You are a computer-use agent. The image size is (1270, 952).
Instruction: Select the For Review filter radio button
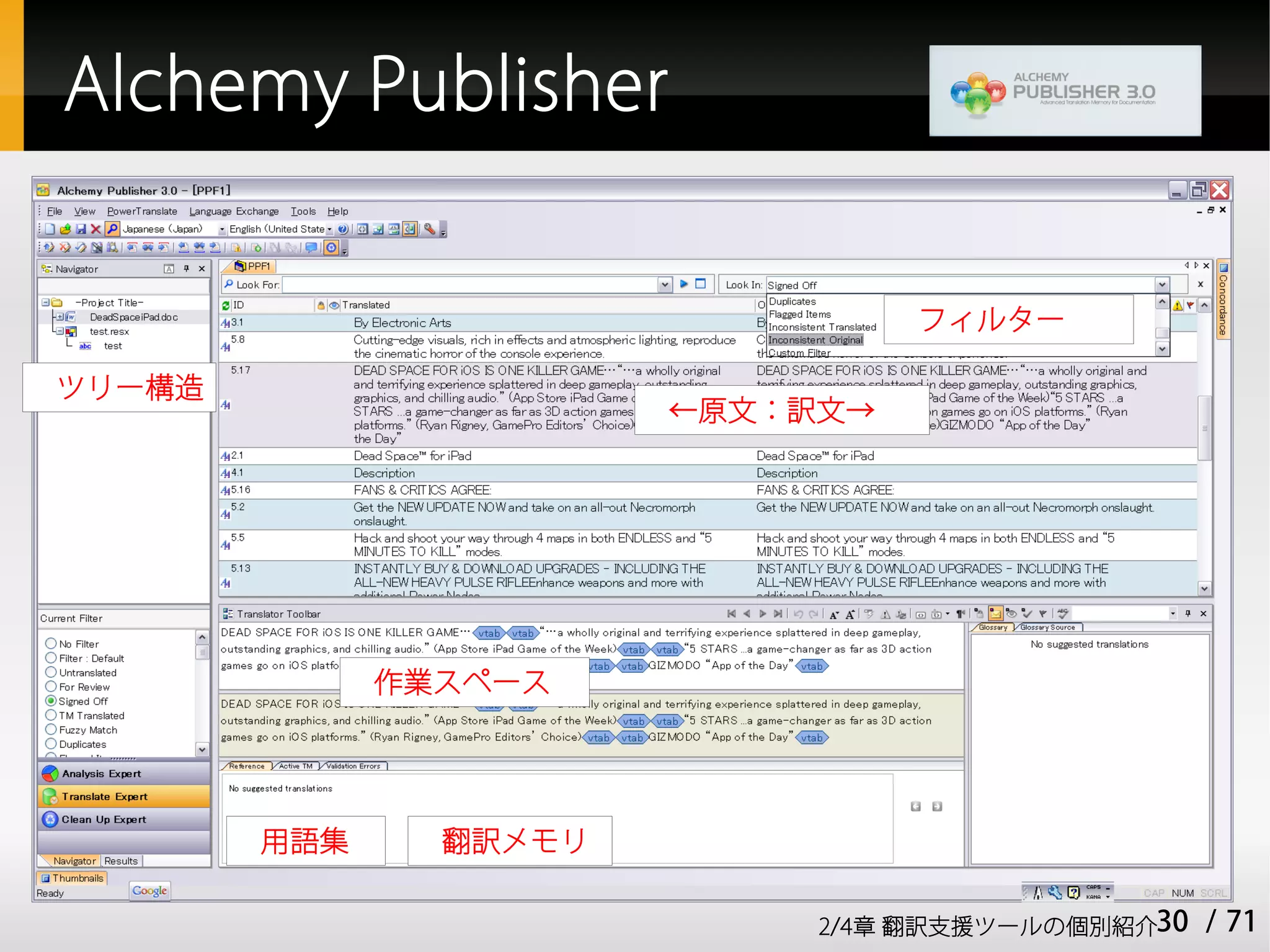(51, 687)
